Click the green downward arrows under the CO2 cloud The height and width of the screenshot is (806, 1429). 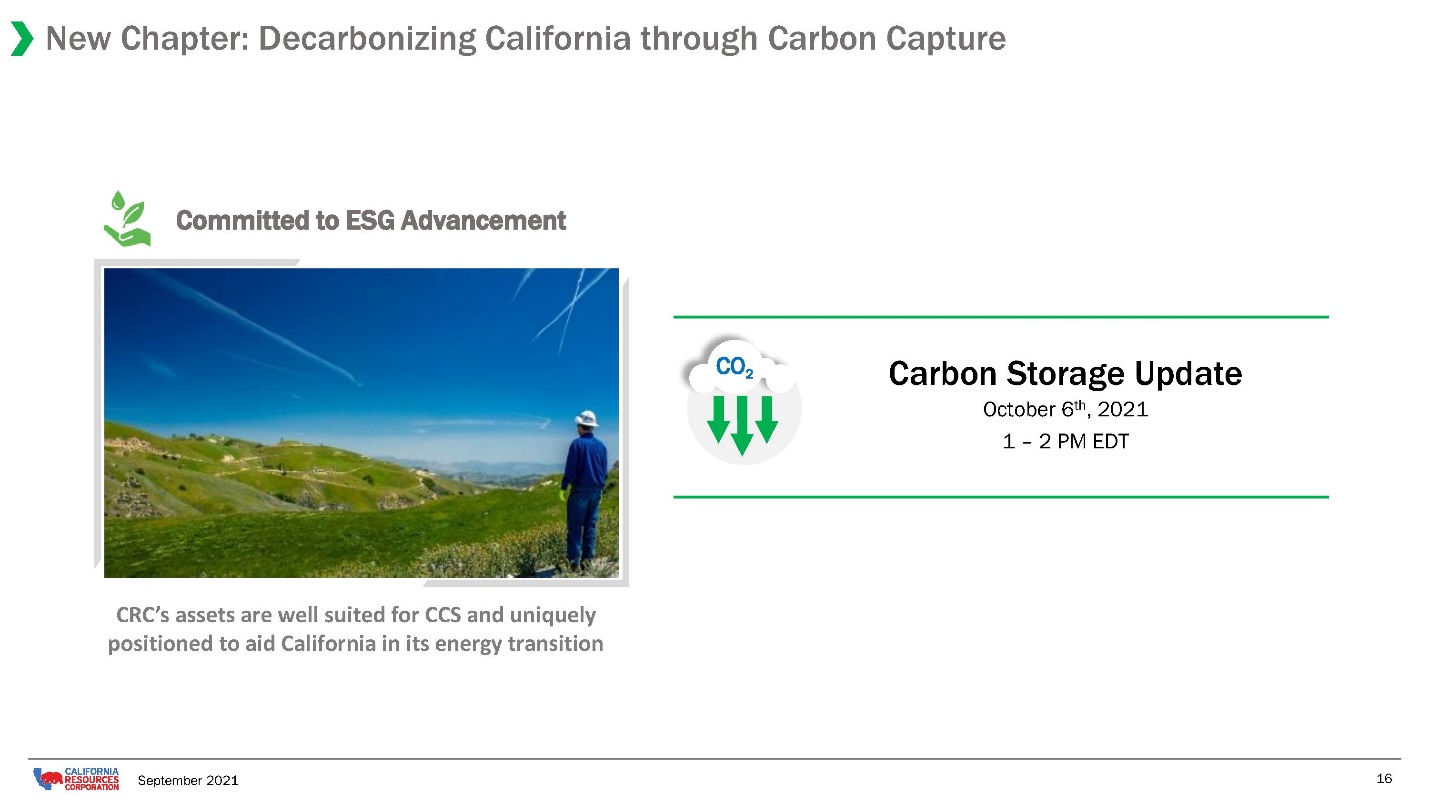coord(742,423)
